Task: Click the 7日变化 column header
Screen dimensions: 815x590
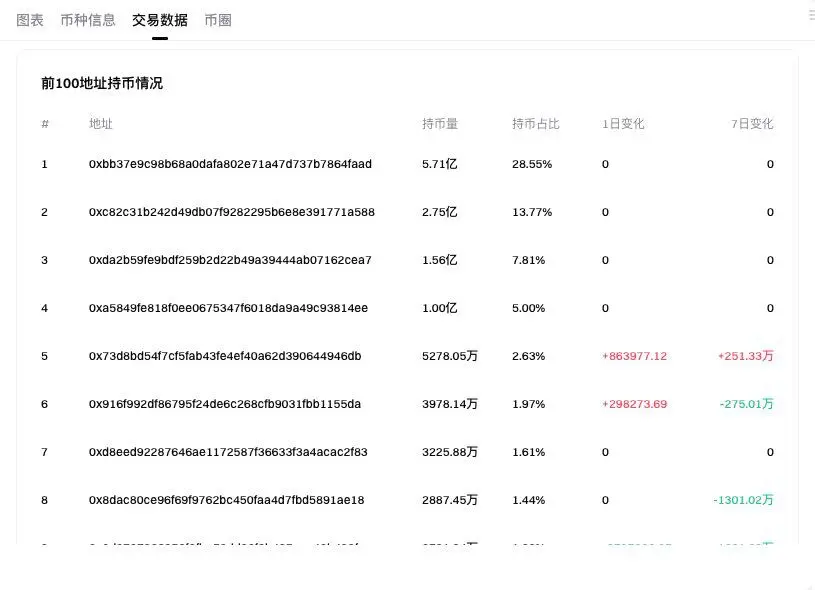Action: pos(752,124)
